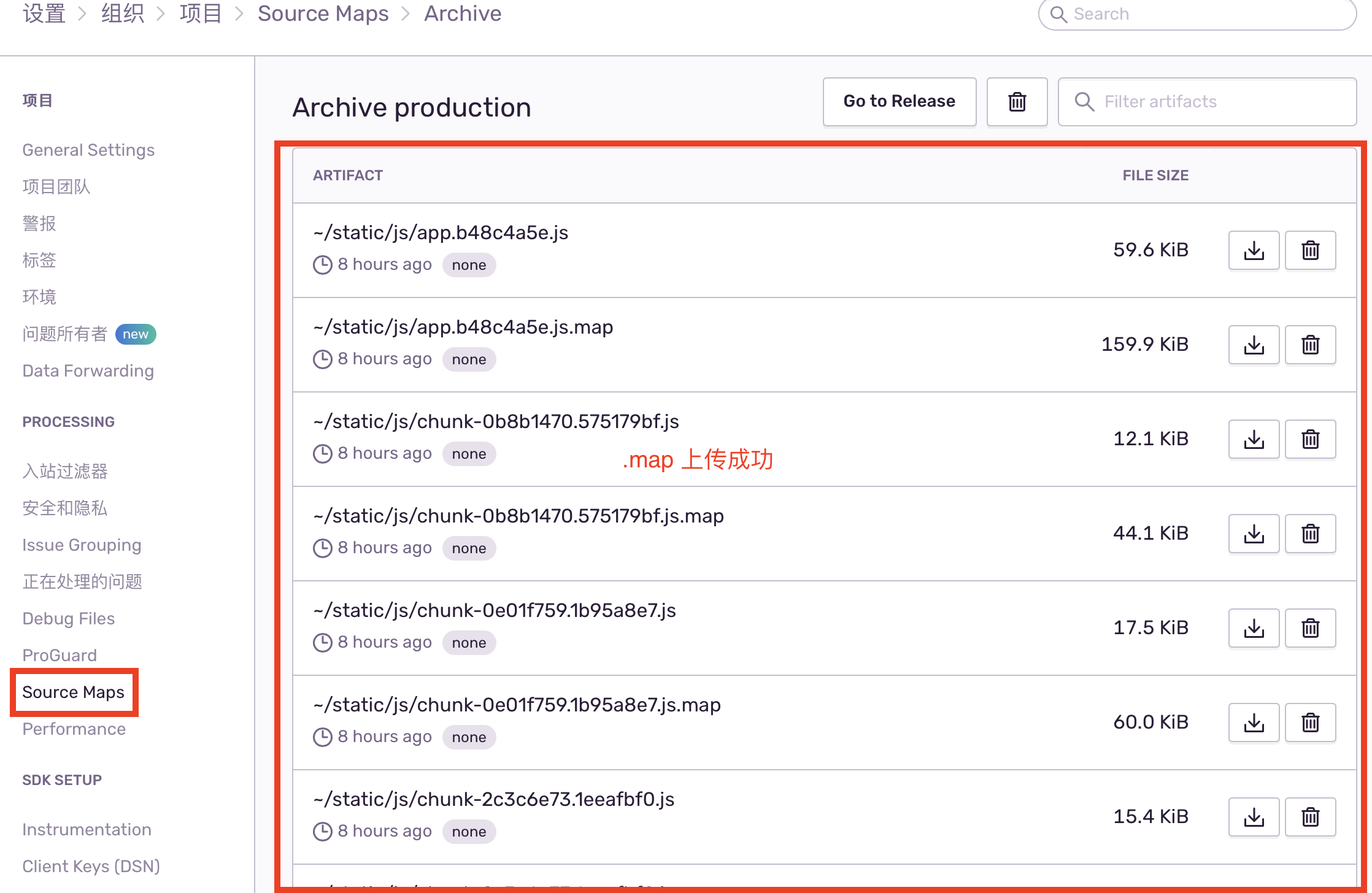Delete chunk-0b8b1470.575179bf.js.map artifact
This screenshot has height=893, width=1372.
[x=1310, y=534]
